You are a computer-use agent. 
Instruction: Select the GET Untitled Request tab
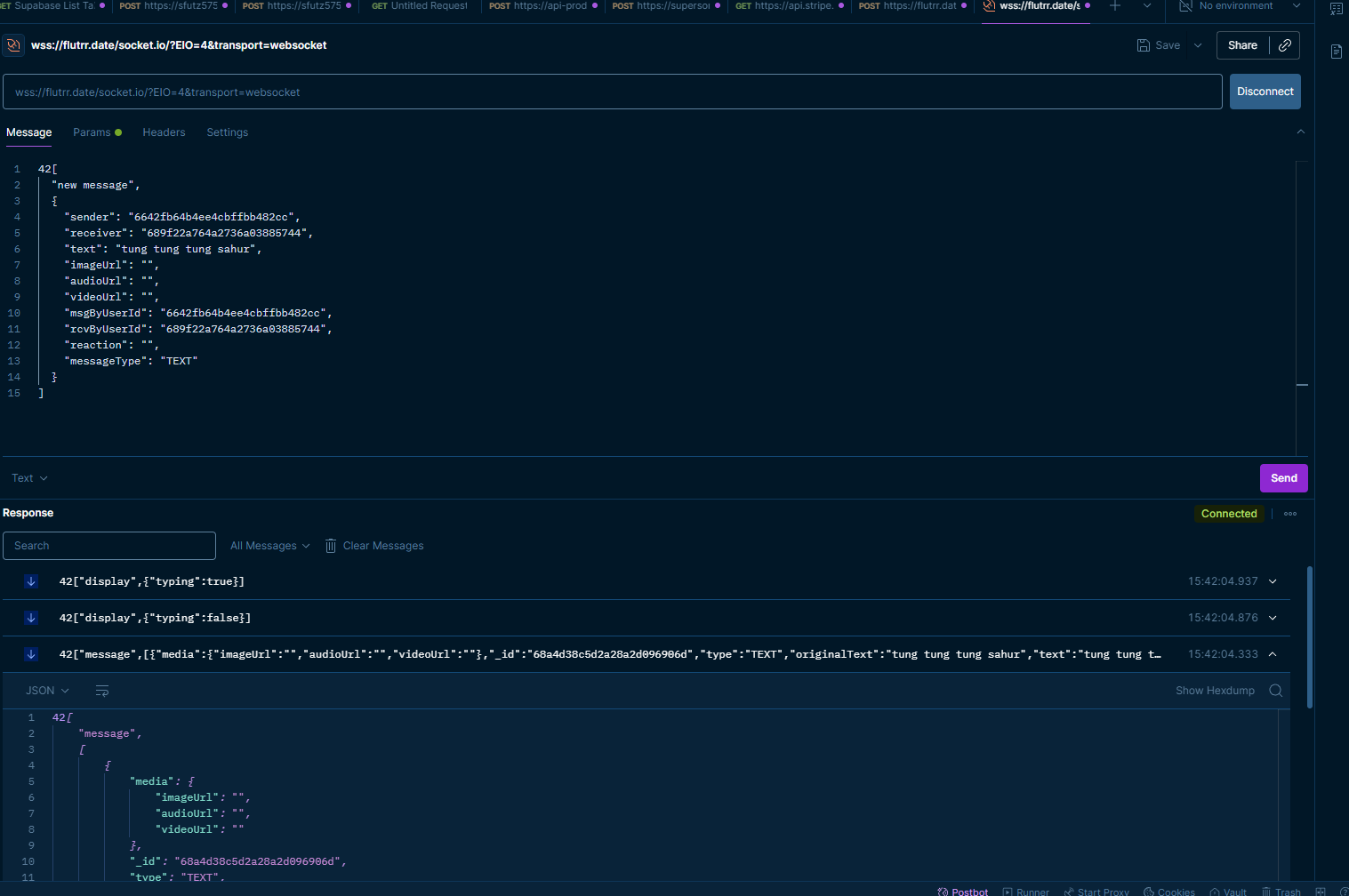[420, 6]
